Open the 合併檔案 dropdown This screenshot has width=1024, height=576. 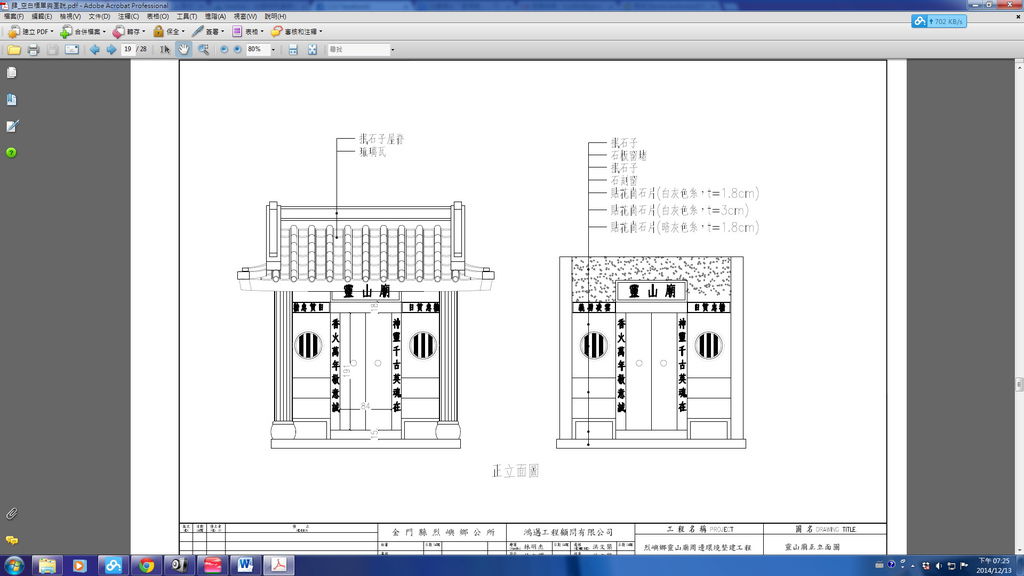[83, 31]
